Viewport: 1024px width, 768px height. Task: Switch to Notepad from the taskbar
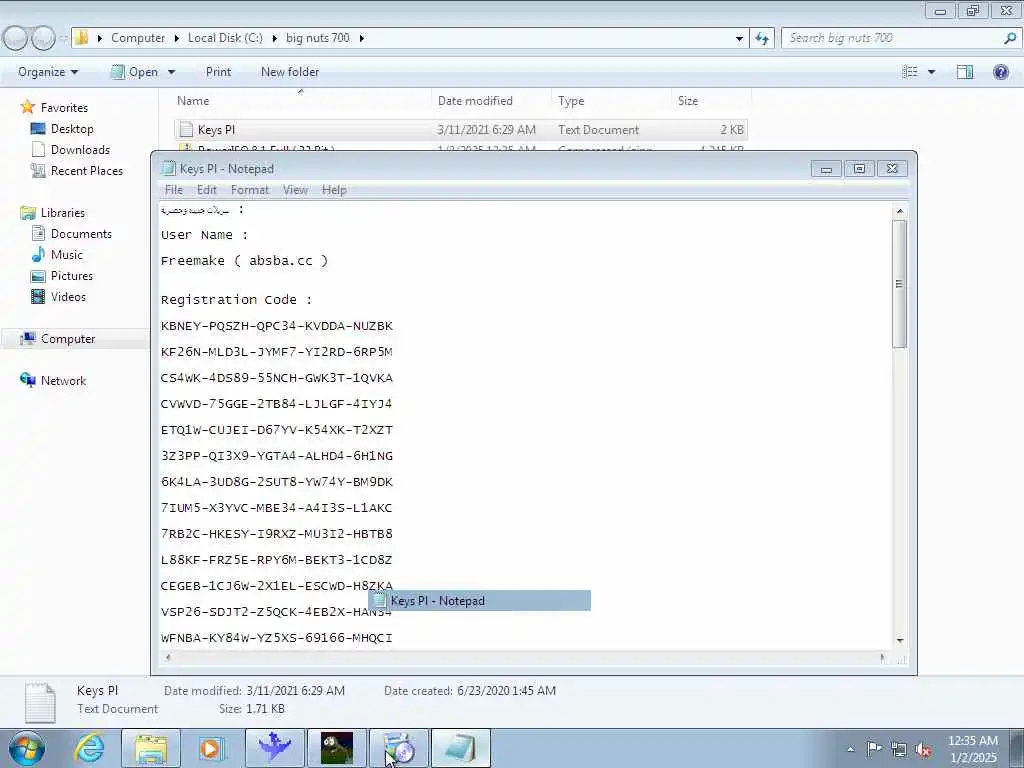tap(461, 748)
